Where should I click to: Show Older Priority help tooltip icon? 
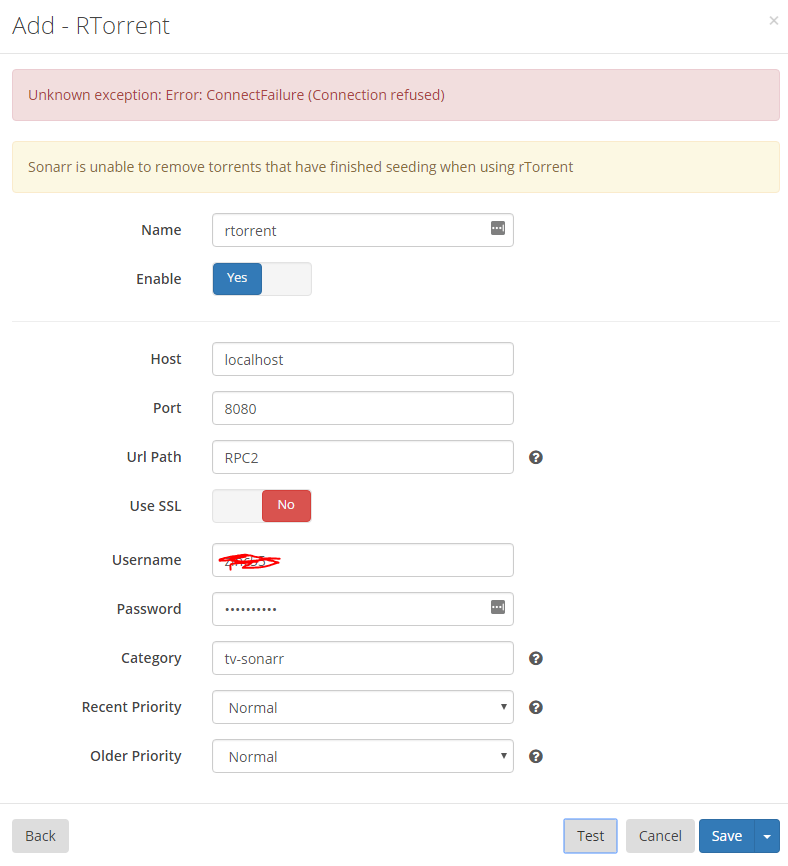coord(536,757)
